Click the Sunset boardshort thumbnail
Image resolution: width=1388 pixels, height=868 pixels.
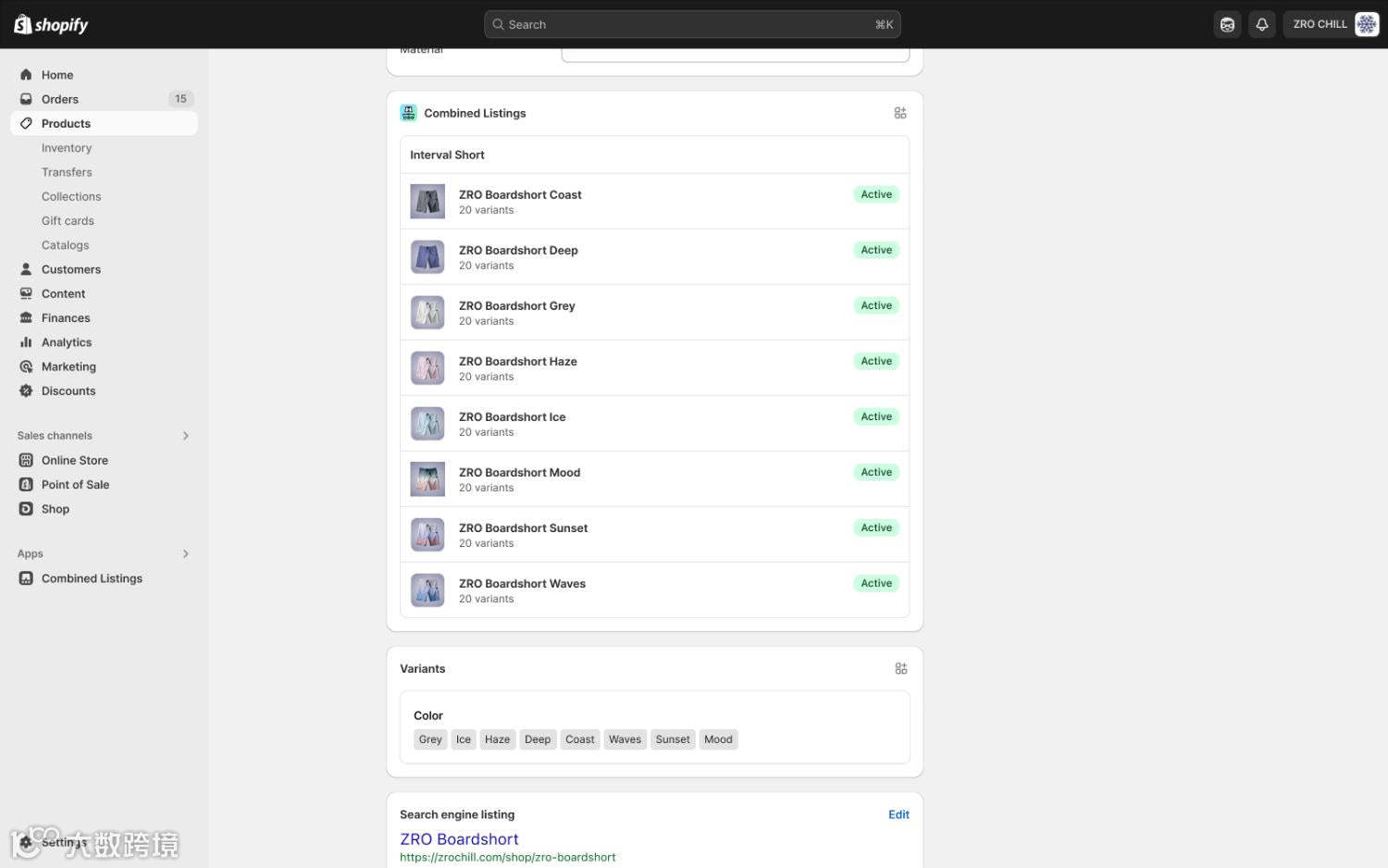pos(428,534)
